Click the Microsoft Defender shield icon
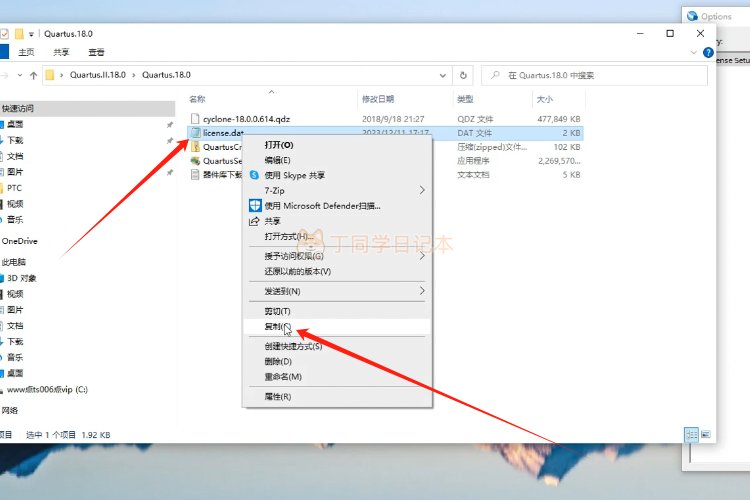The image size is (750, 500). (255, 206)
